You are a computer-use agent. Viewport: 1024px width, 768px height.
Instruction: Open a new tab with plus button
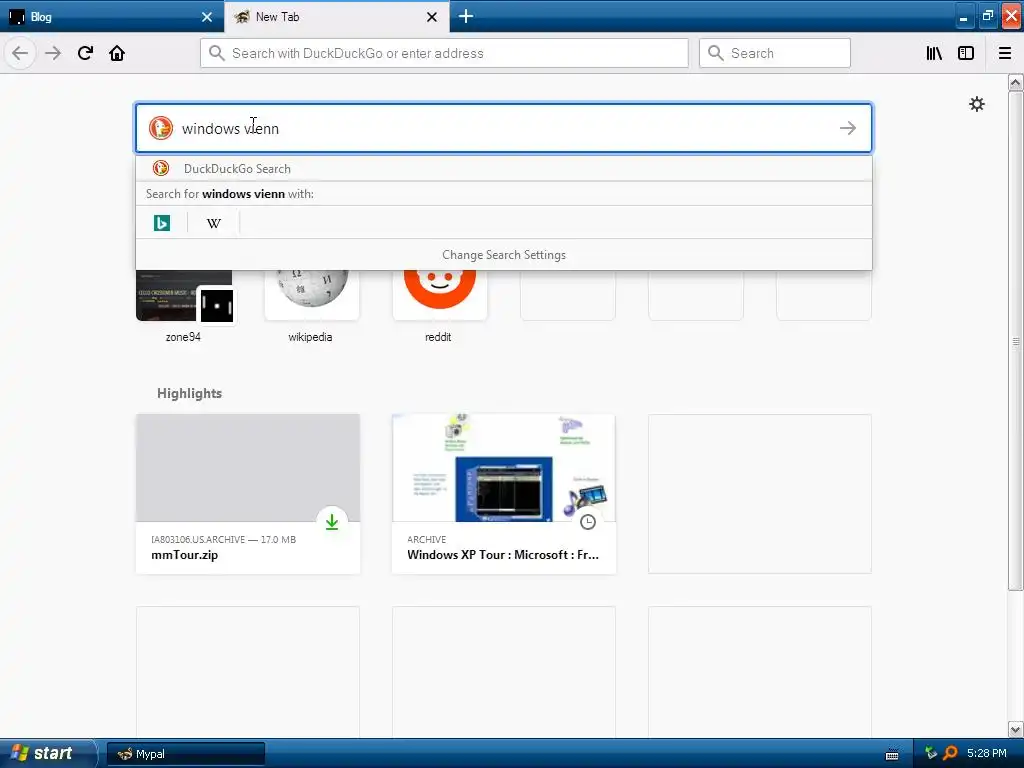pos(466,16)
